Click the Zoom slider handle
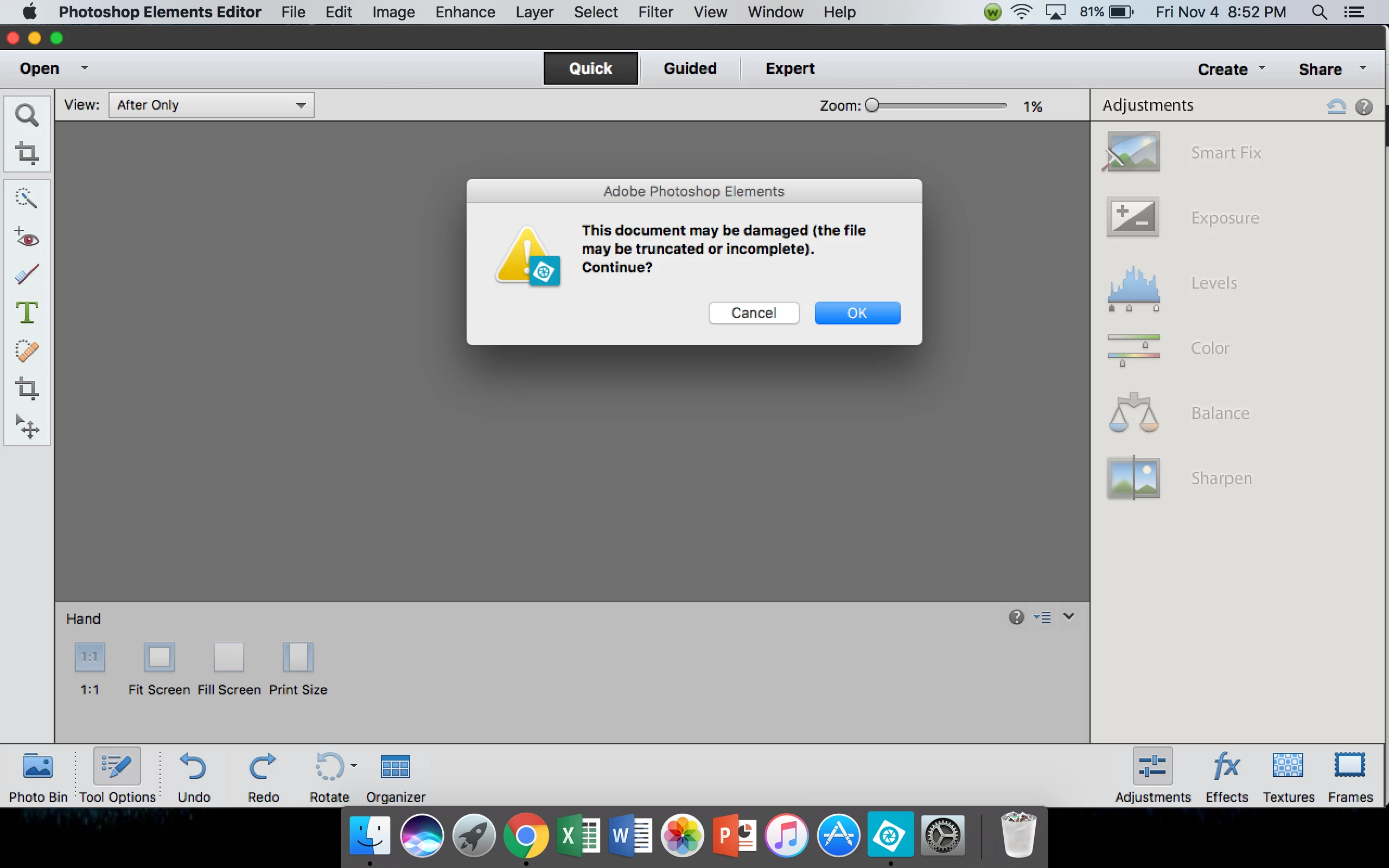Screen dimensions: 1389x868 [x=872, y=105]
